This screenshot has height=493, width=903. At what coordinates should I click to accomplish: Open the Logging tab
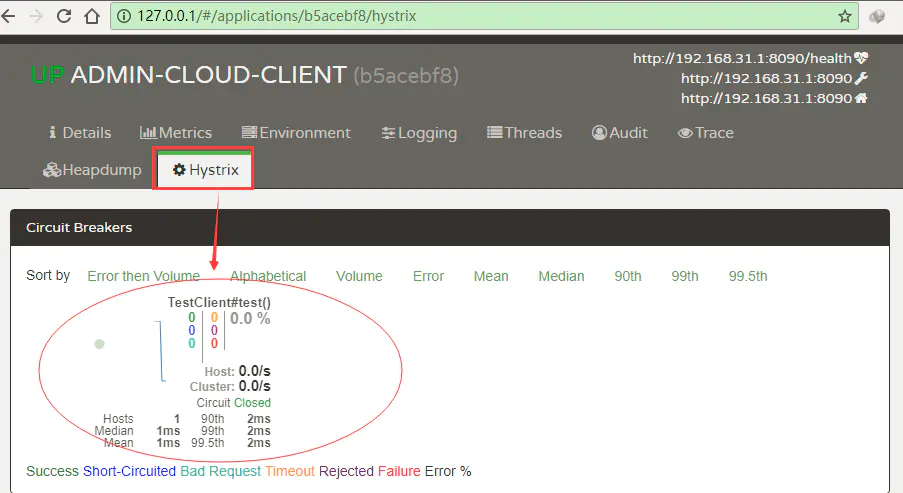coord(419,133)
